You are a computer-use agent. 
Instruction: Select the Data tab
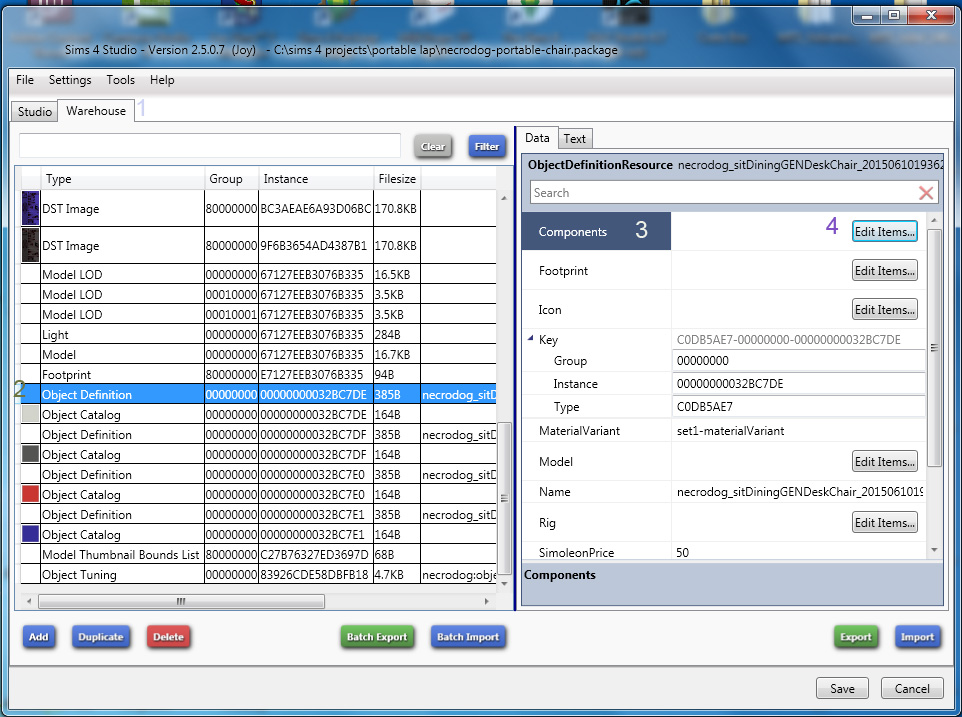pyautogui.click(x=537, y=138)
